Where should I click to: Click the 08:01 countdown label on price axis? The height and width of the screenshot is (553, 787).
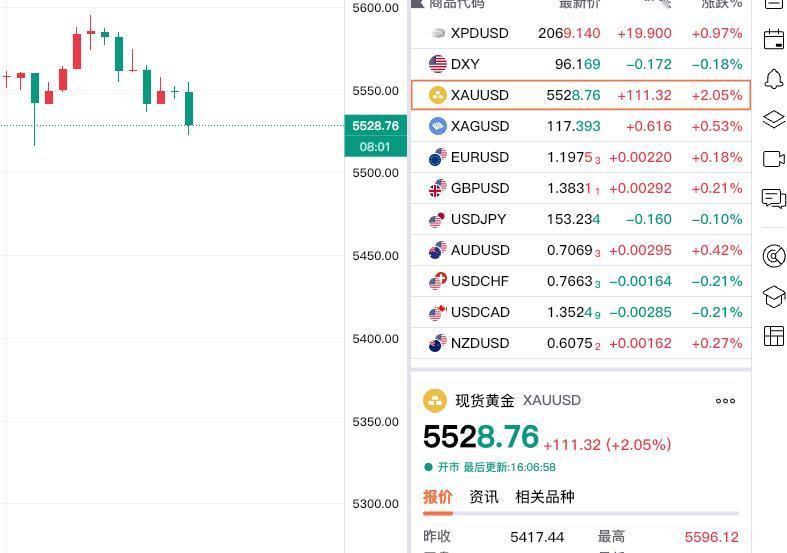(375, 147)
